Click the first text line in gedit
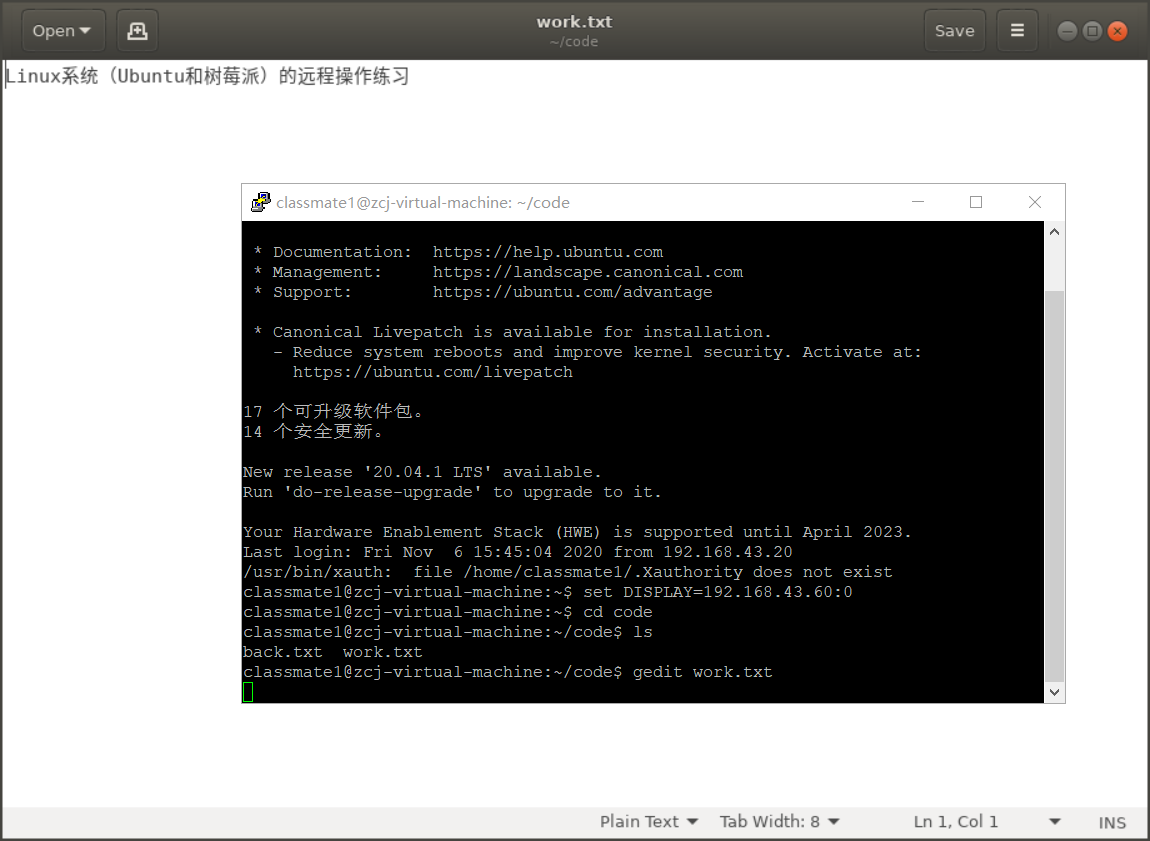 point(208,76)
